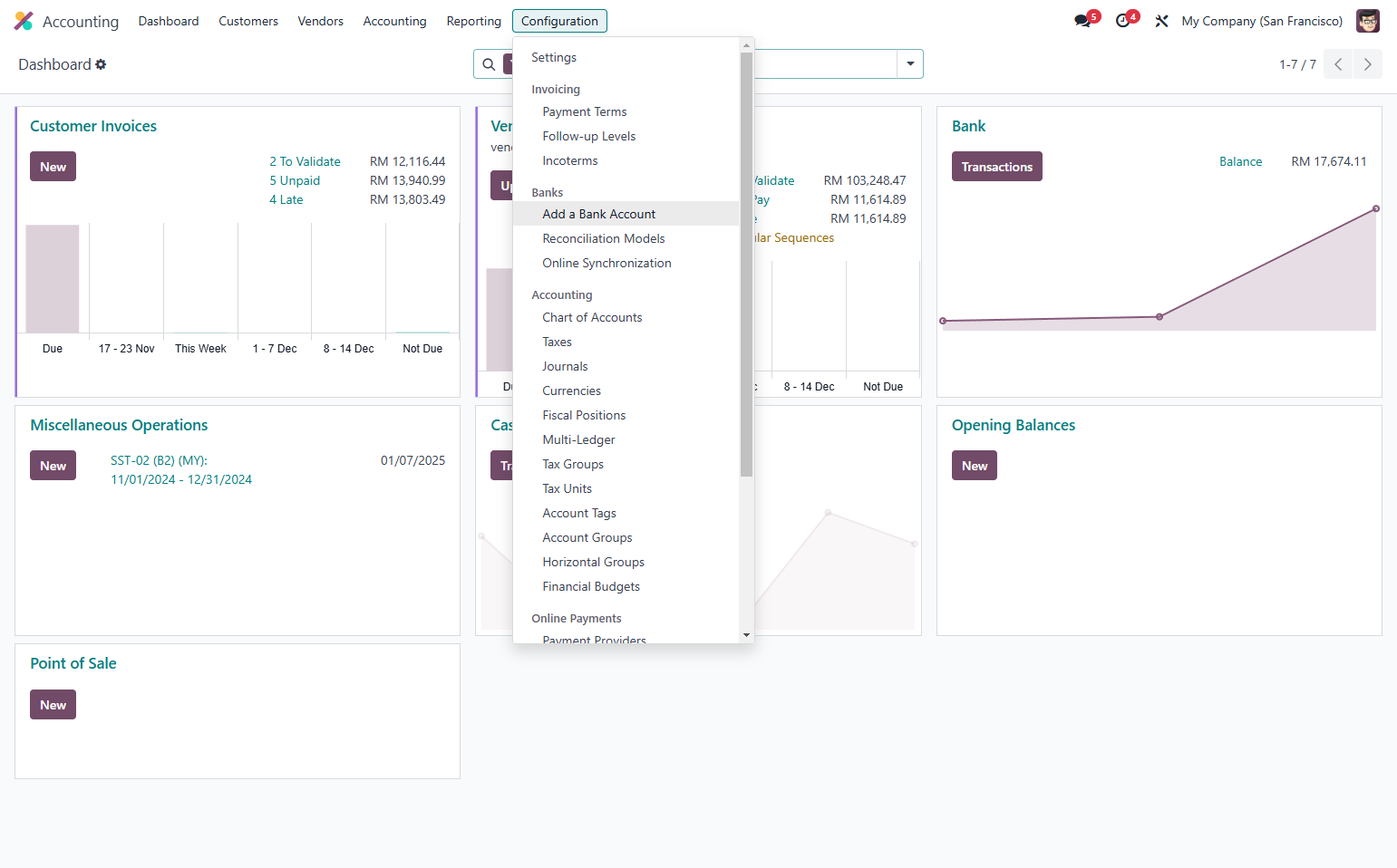Click the Bank Balance link
1397x868 pixels.
click(x=1240, y=161)
